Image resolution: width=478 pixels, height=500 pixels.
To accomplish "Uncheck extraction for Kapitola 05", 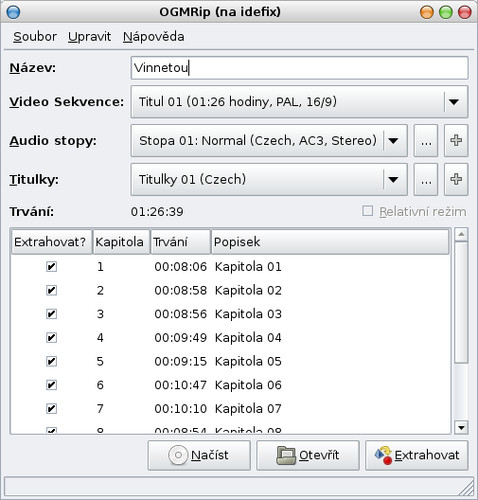I will tap(51, 361).
